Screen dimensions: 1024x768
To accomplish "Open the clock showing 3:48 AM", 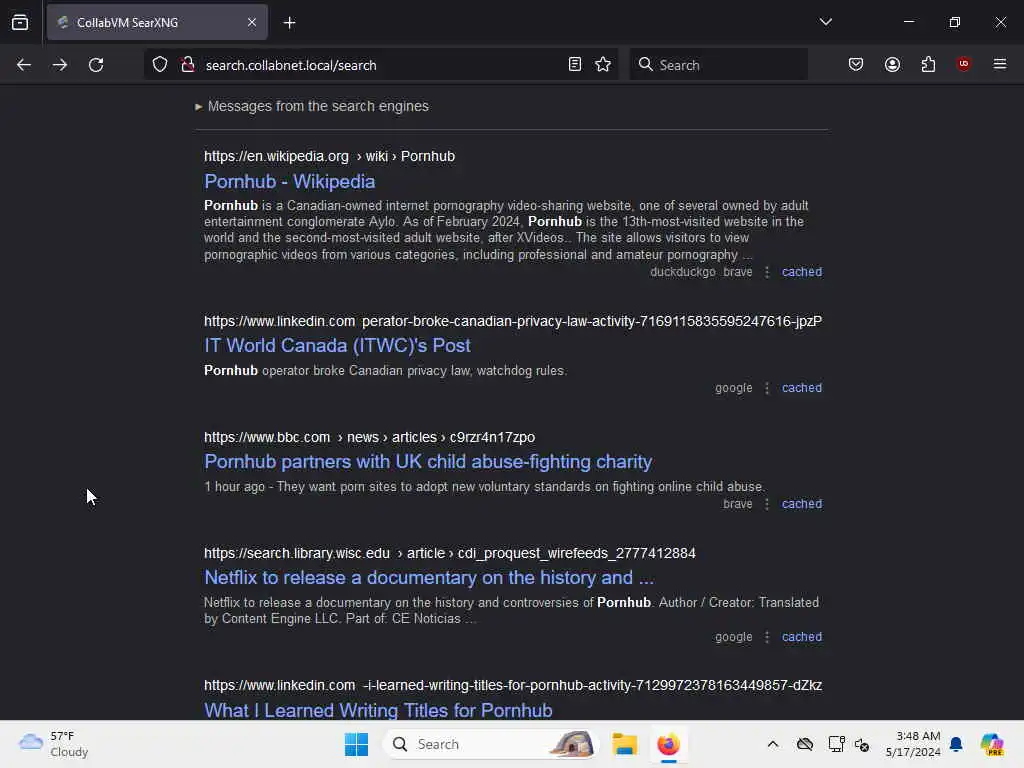I will (x=913, y=744).
